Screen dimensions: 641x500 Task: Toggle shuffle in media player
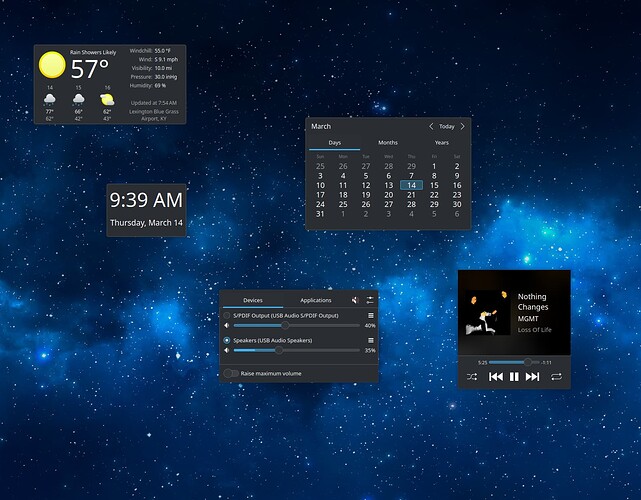coord(472,377)
